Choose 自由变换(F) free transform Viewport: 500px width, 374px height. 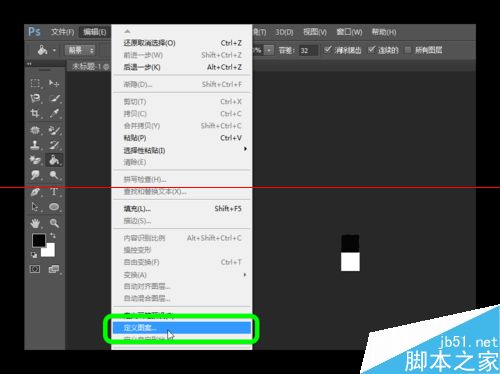click(x=183, y=262)
